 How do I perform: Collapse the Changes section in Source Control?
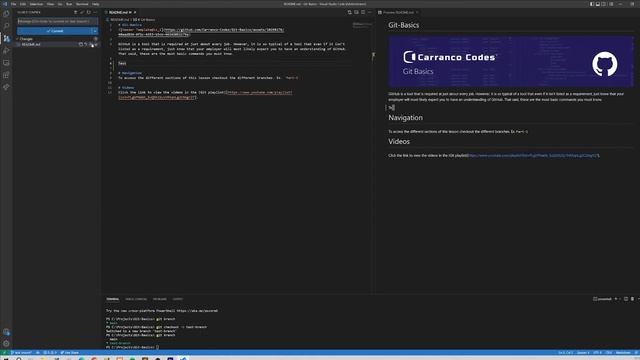point(18,39)
